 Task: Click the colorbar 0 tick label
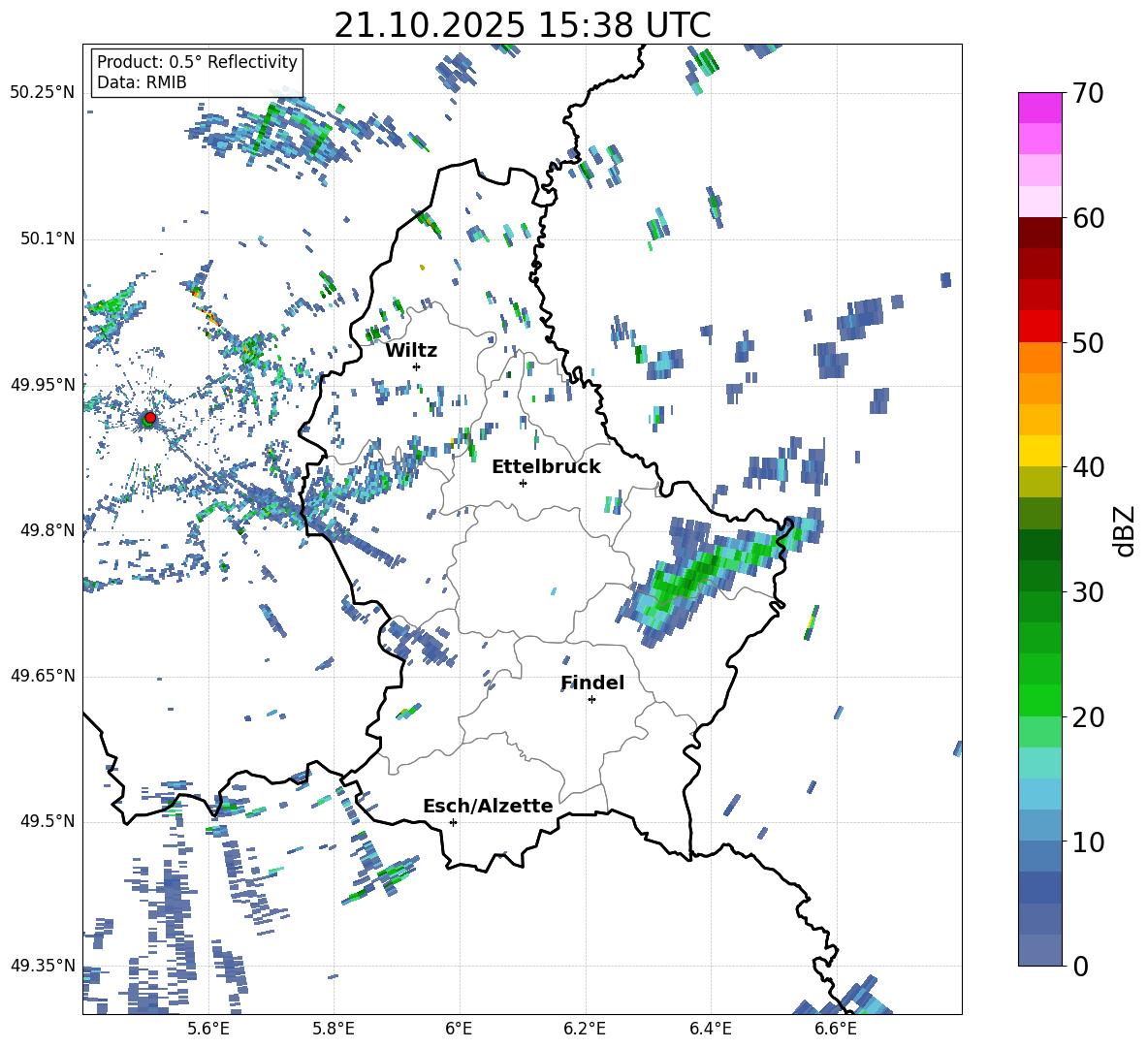pos(1080,967)
